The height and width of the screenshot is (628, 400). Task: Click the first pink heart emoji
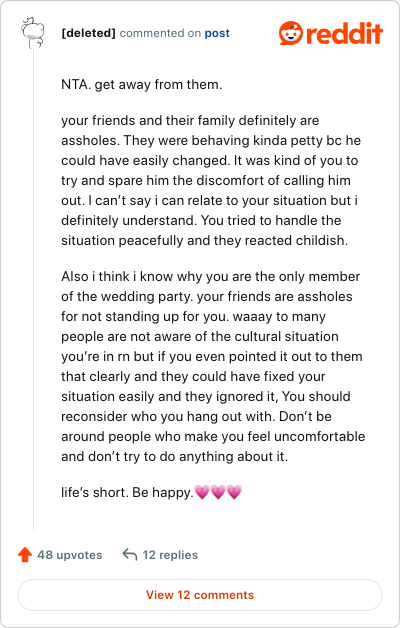coord(202,492)
